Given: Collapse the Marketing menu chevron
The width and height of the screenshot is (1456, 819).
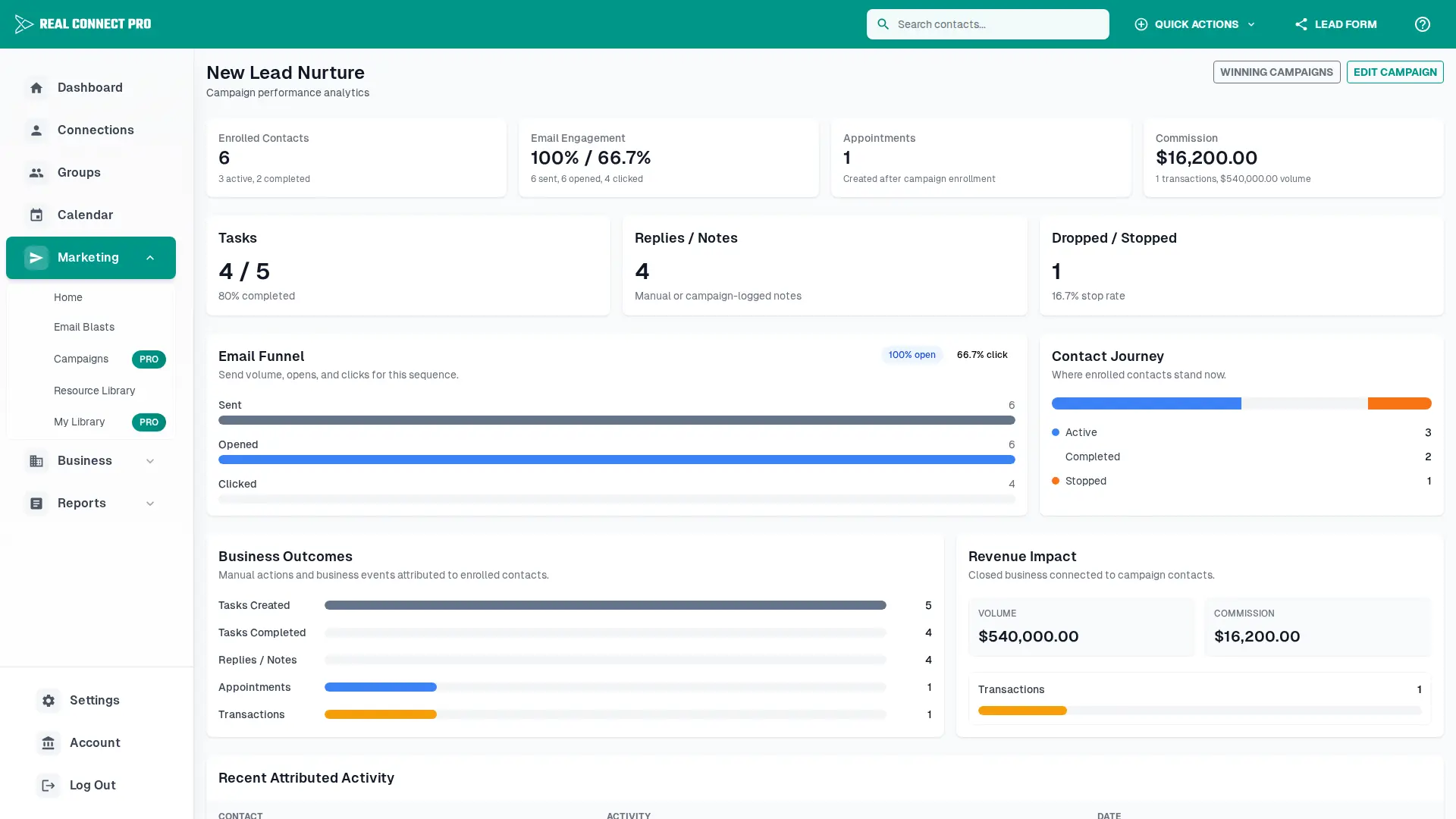Looking at the screenshot, I should 150,258.
